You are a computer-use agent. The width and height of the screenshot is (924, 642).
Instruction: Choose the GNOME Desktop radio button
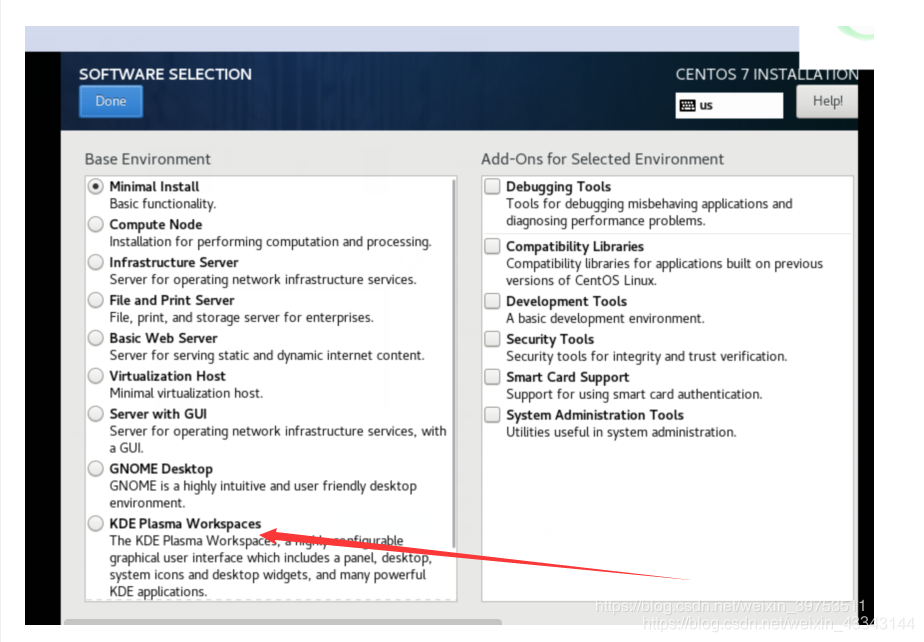[95, 469]
